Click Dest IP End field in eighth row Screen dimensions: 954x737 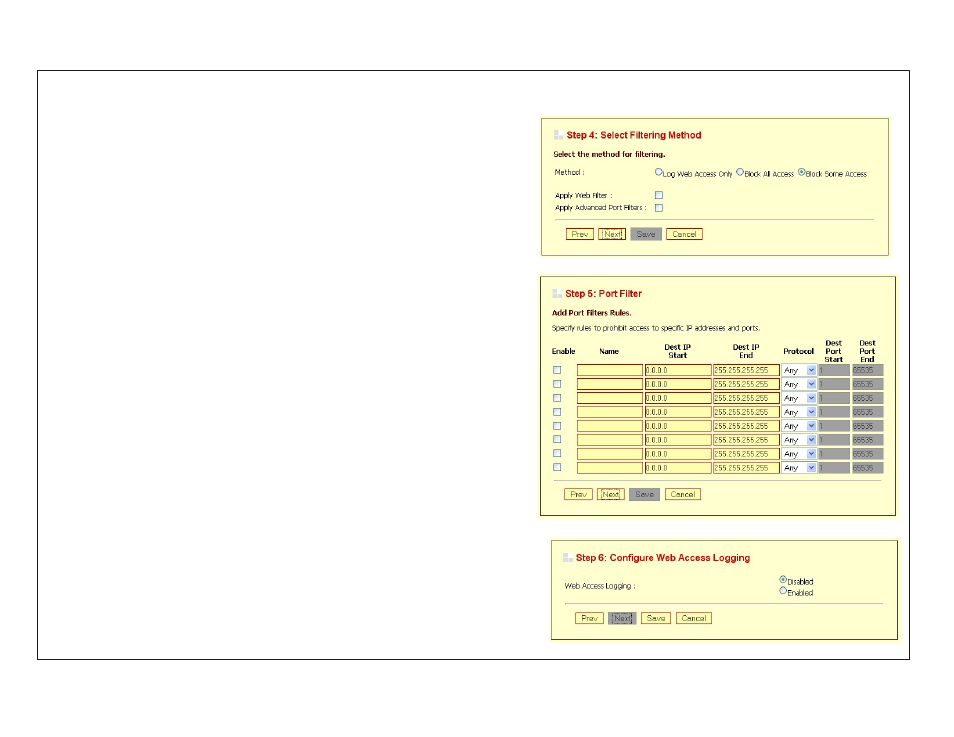point(747,468)
